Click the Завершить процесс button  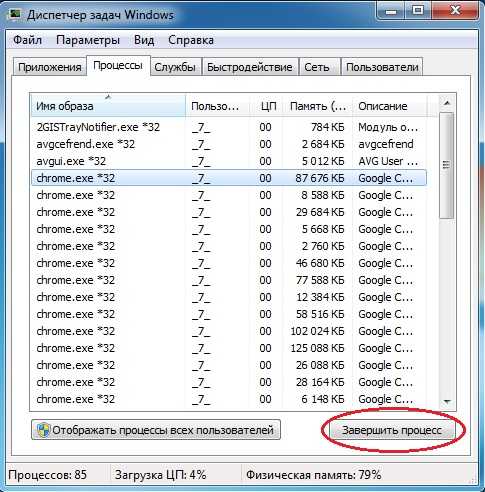point(392,430)
